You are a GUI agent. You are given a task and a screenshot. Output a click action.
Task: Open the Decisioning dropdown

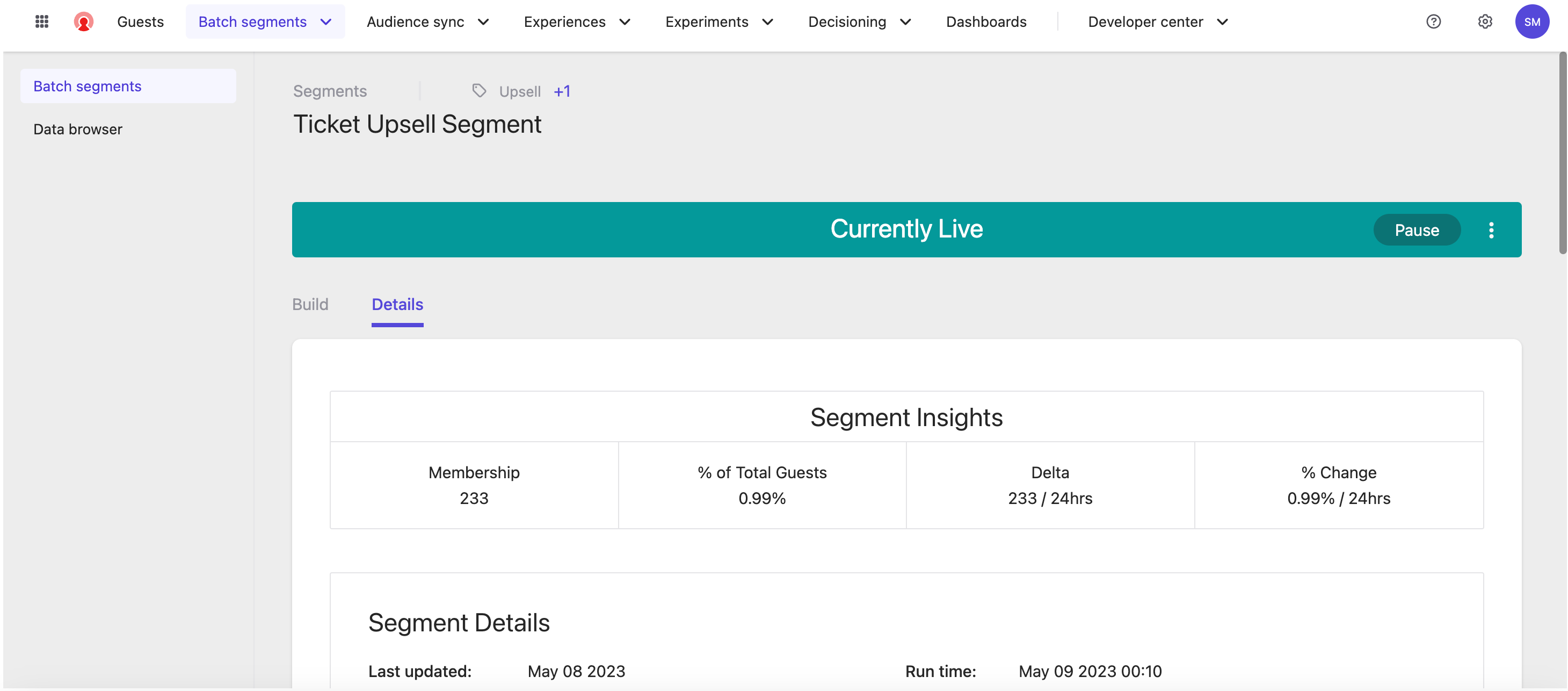[x=859, y=22]
